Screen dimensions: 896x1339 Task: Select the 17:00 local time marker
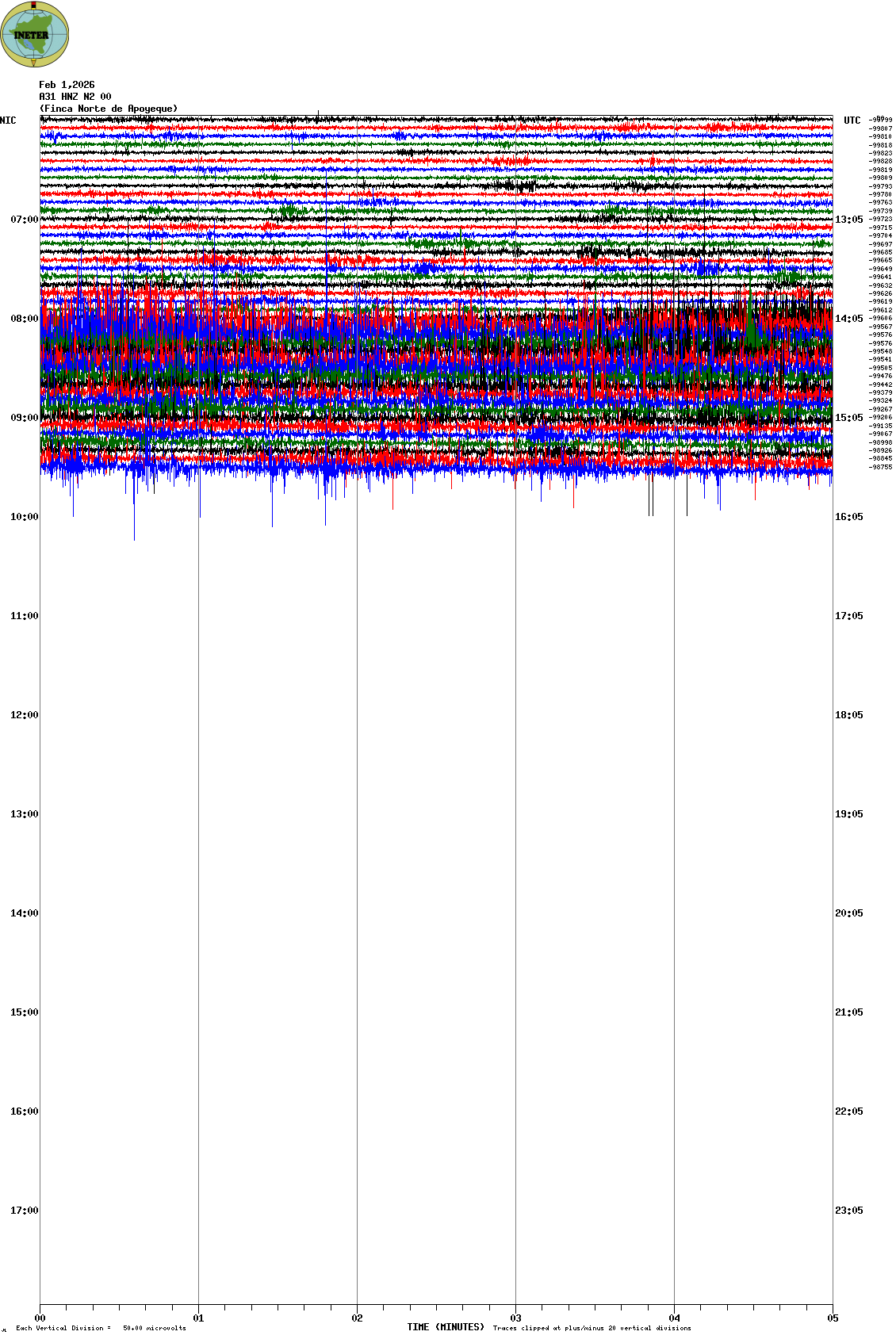point(24,1211)
